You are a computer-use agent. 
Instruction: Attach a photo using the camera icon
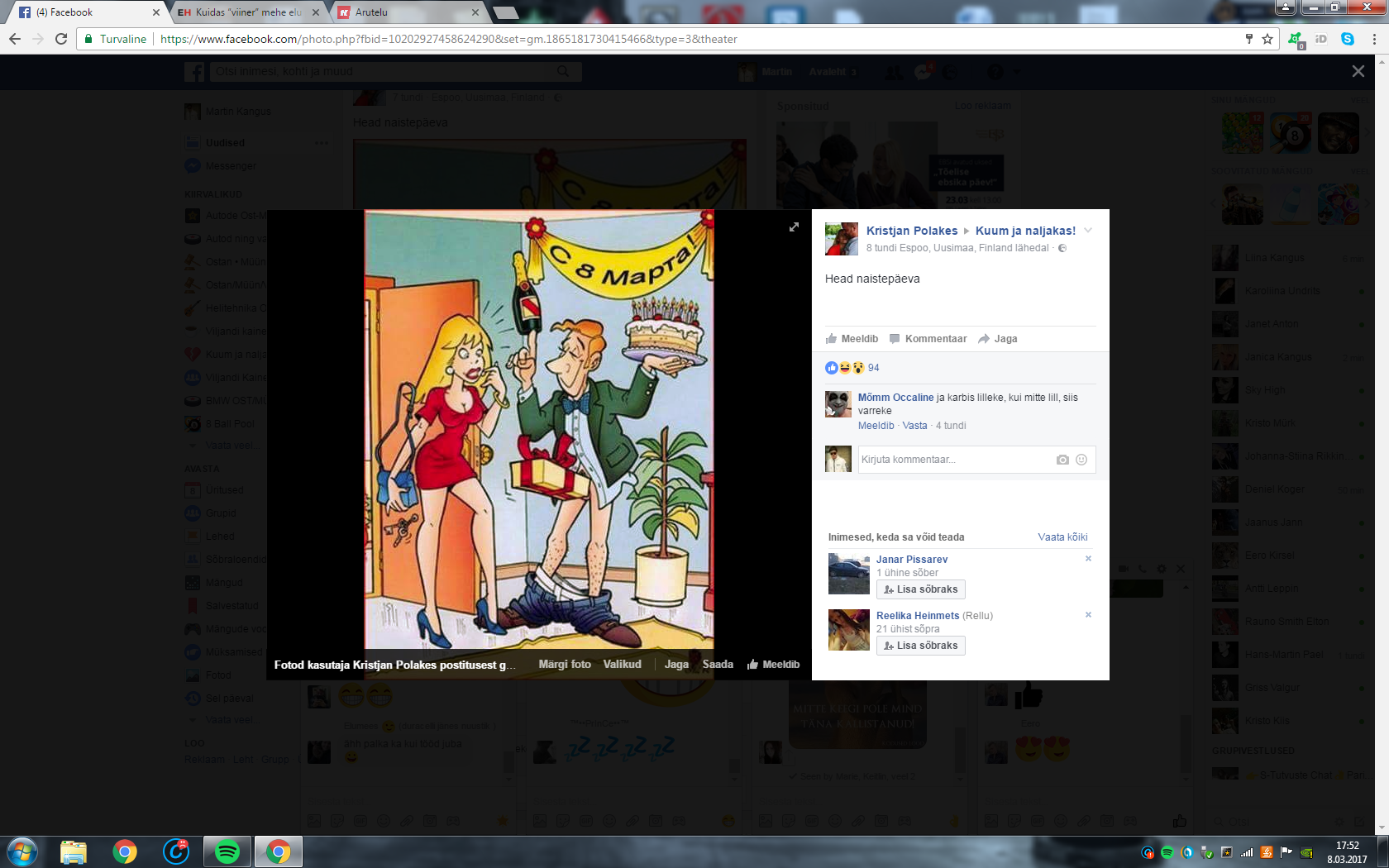[x=1062, y=460]
